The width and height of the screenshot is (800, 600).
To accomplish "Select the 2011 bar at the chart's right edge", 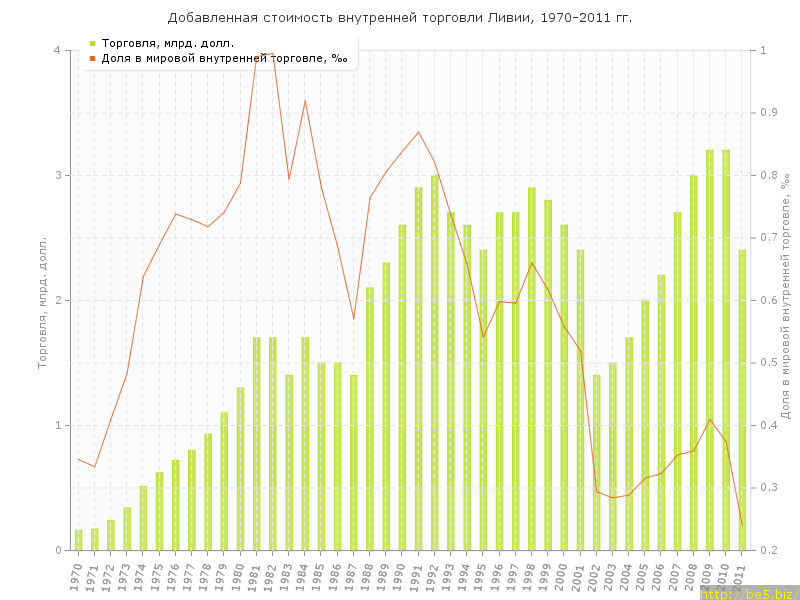I will pos(742,400).
